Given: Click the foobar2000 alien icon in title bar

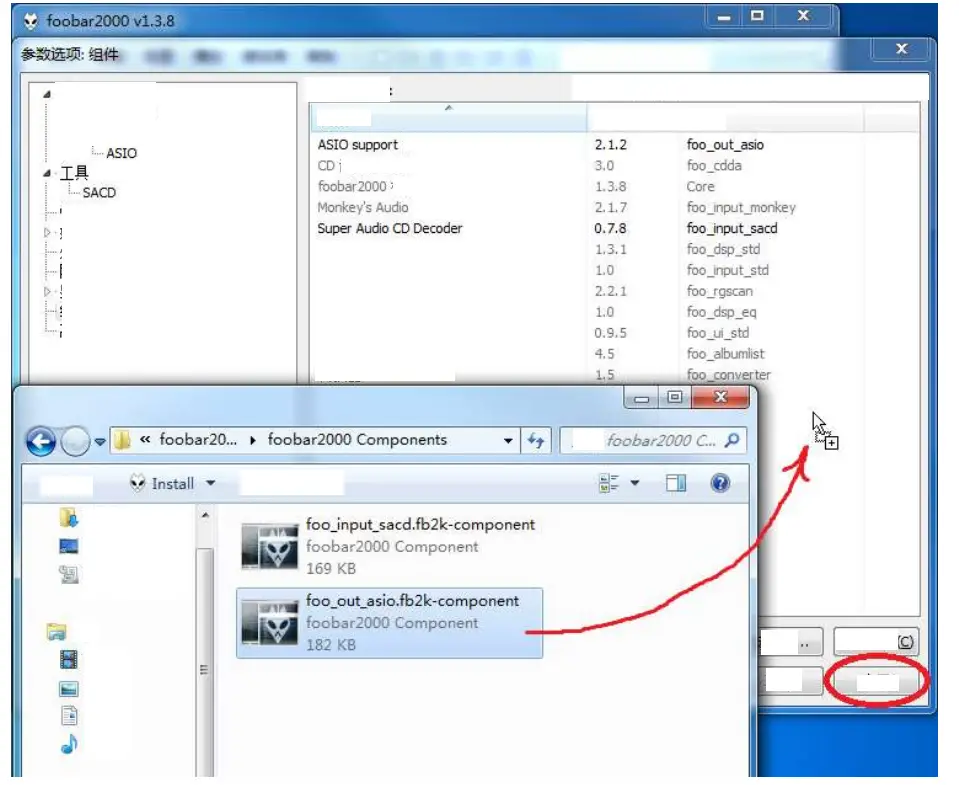Looking at the screenshot, I should click(x=31, y=21).
